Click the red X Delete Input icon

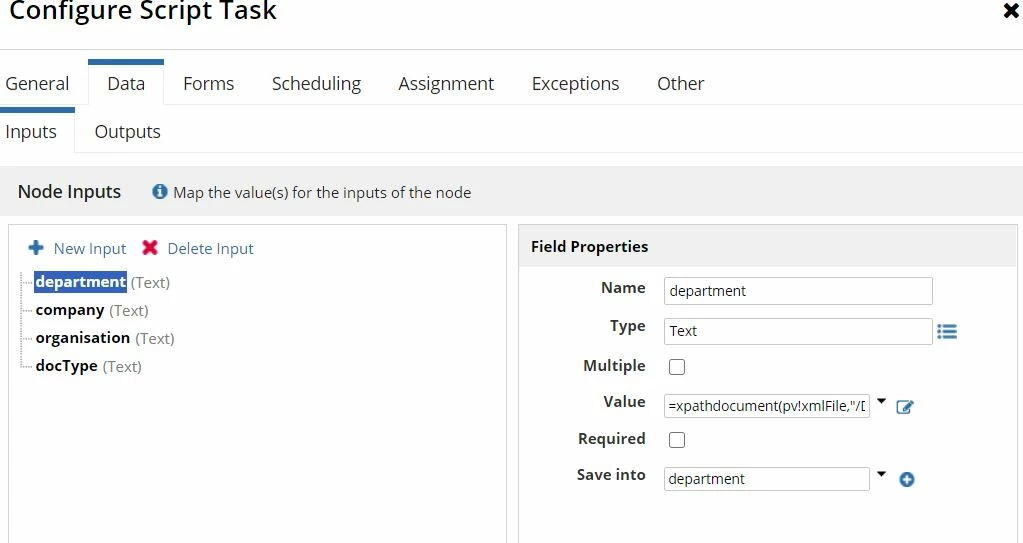point(150,248)
